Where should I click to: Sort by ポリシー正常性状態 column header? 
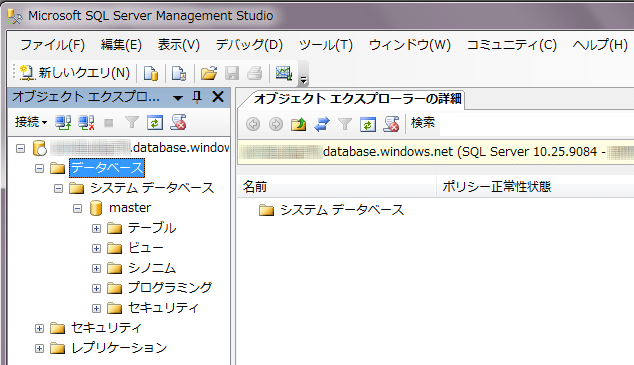[x=535, y=186]
